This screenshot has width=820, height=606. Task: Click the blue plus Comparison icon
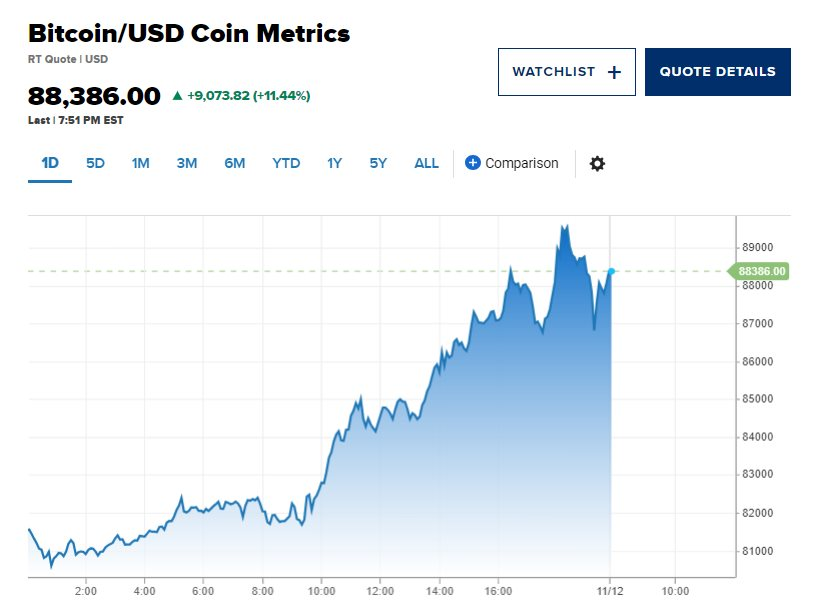[x=472, y=163]
